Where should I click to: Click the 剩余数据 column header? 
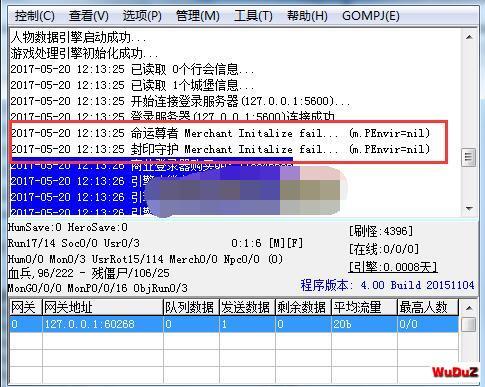[x=303, y=307]
